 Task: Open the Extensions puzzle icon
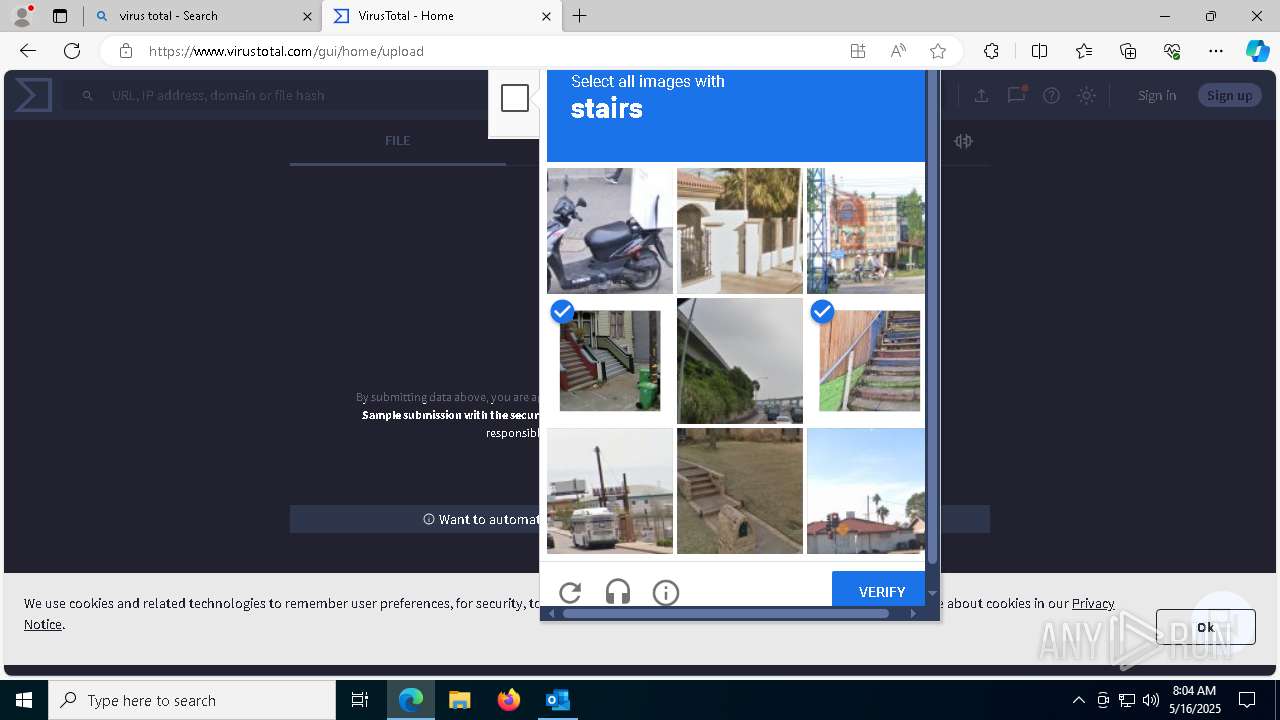click(x=991, y=51)
